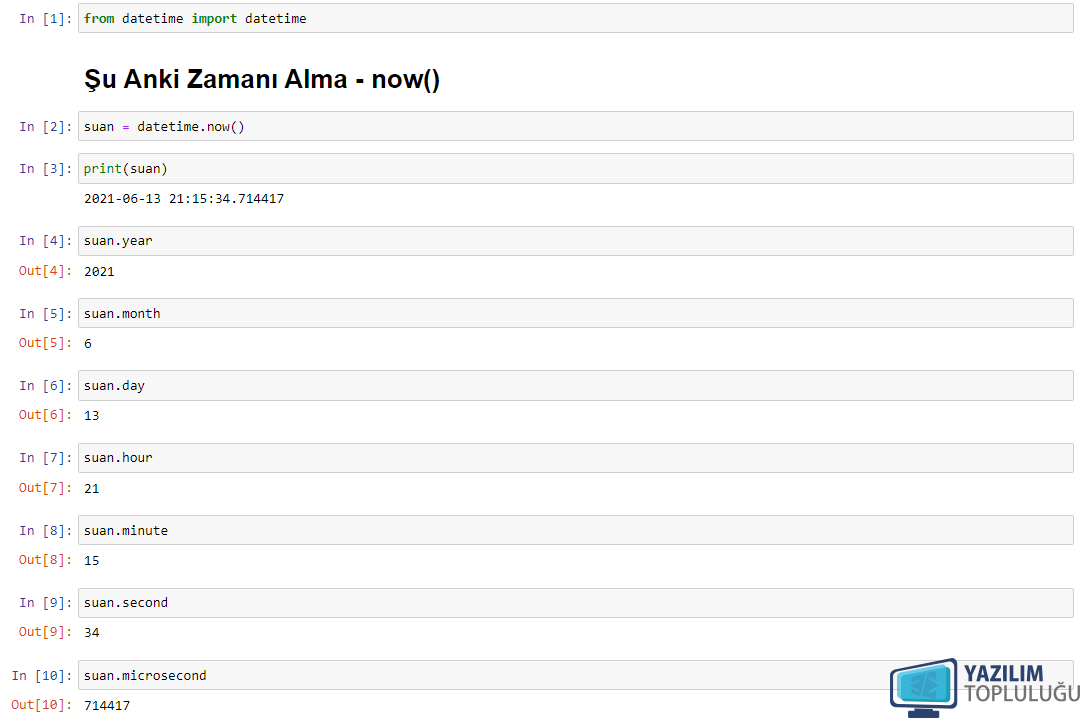Select the suan.second code cell
Screen dimensions: 1080x718
click(576, 602)
